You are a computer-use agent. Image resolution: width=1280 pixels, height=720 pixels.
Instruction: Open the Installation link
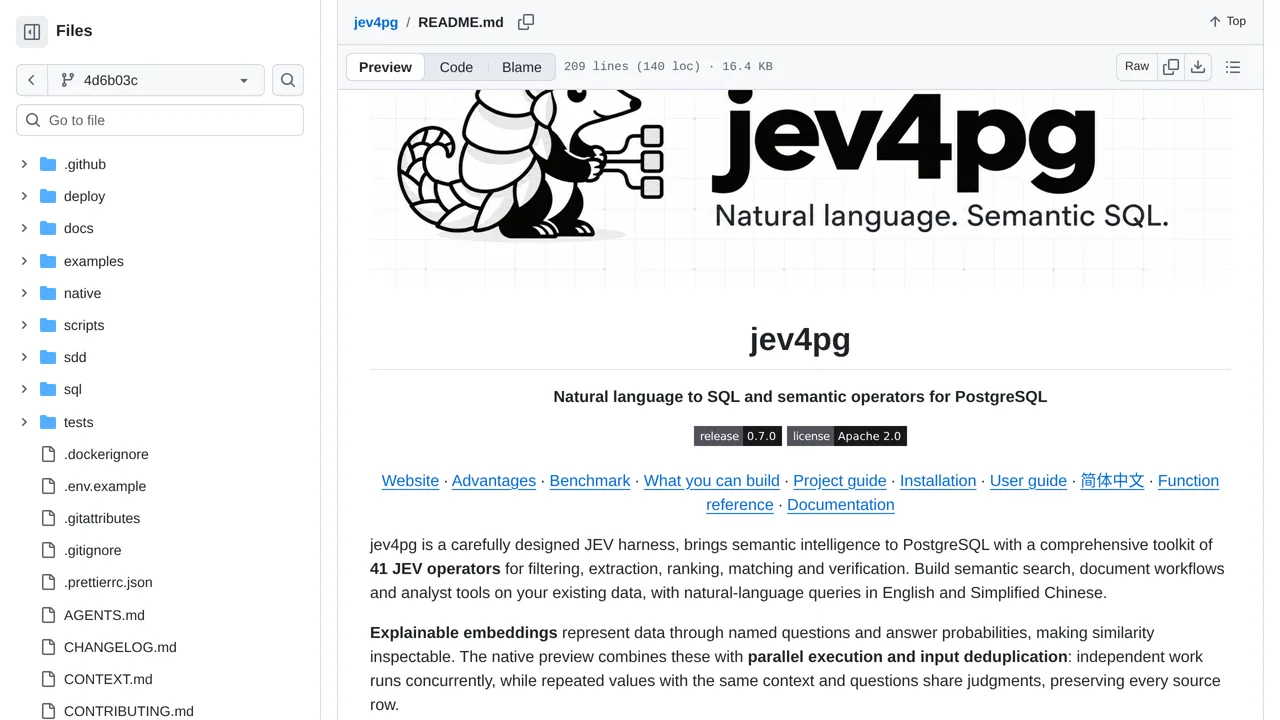[x=938, y=481]
